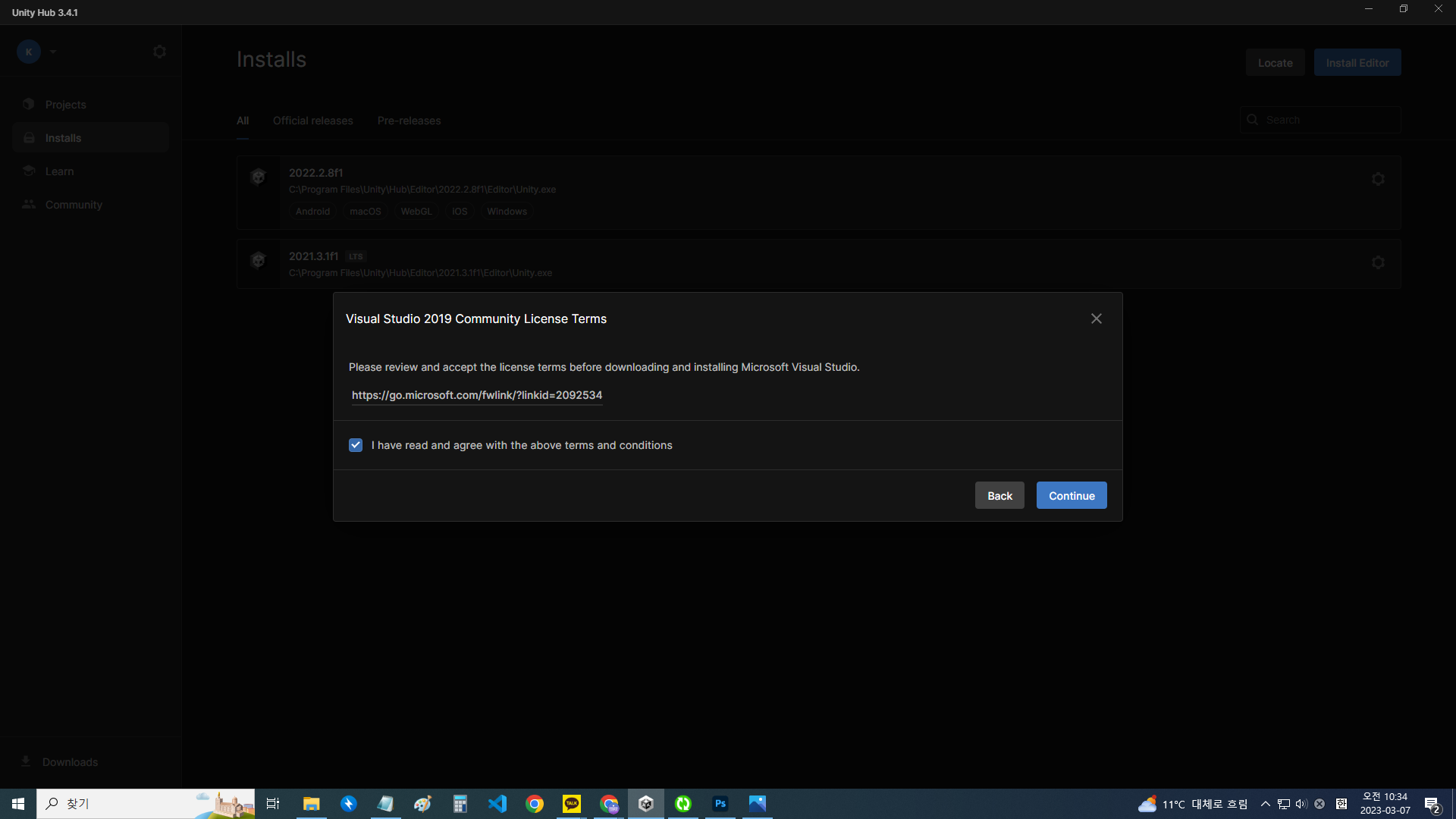Click the network tray icon

click(x=1284, y=804)
